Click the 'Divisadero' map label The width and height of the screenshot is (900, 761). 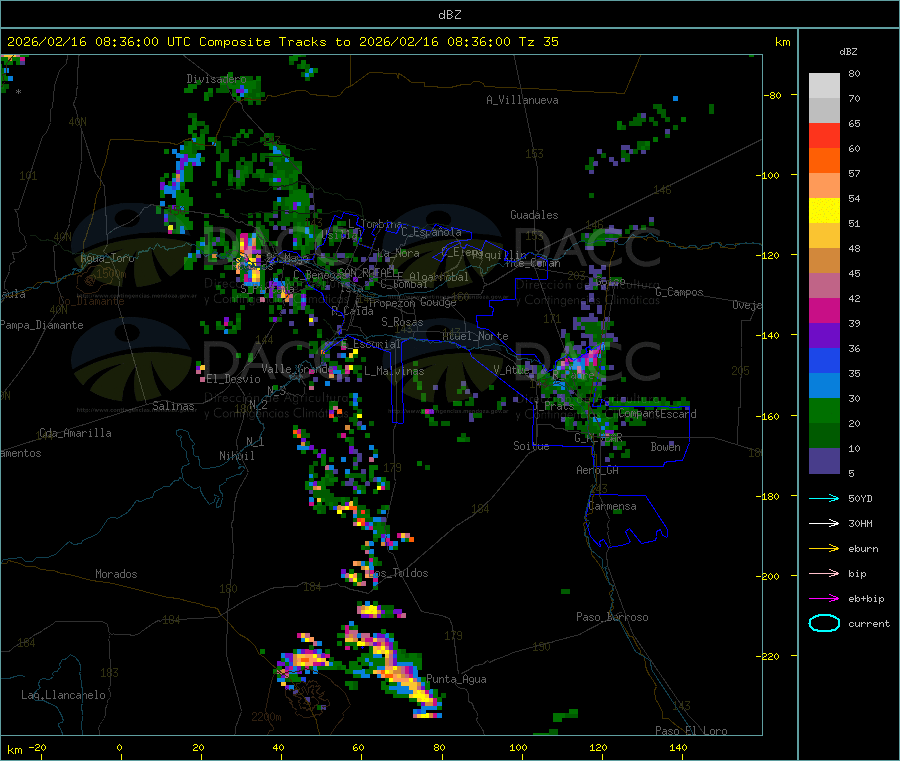click(216, 79)
